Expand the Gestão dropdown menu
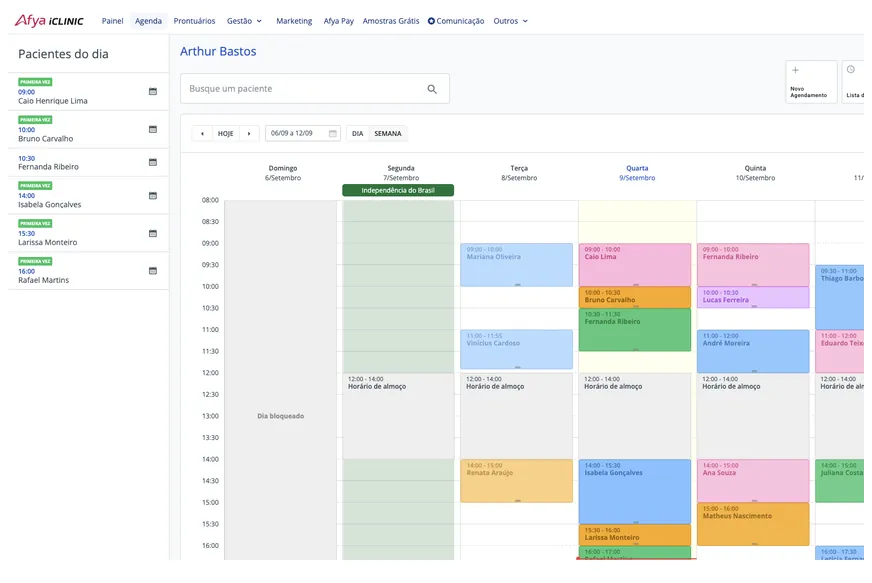Screen dimensions: 872x583 (244, 21)
